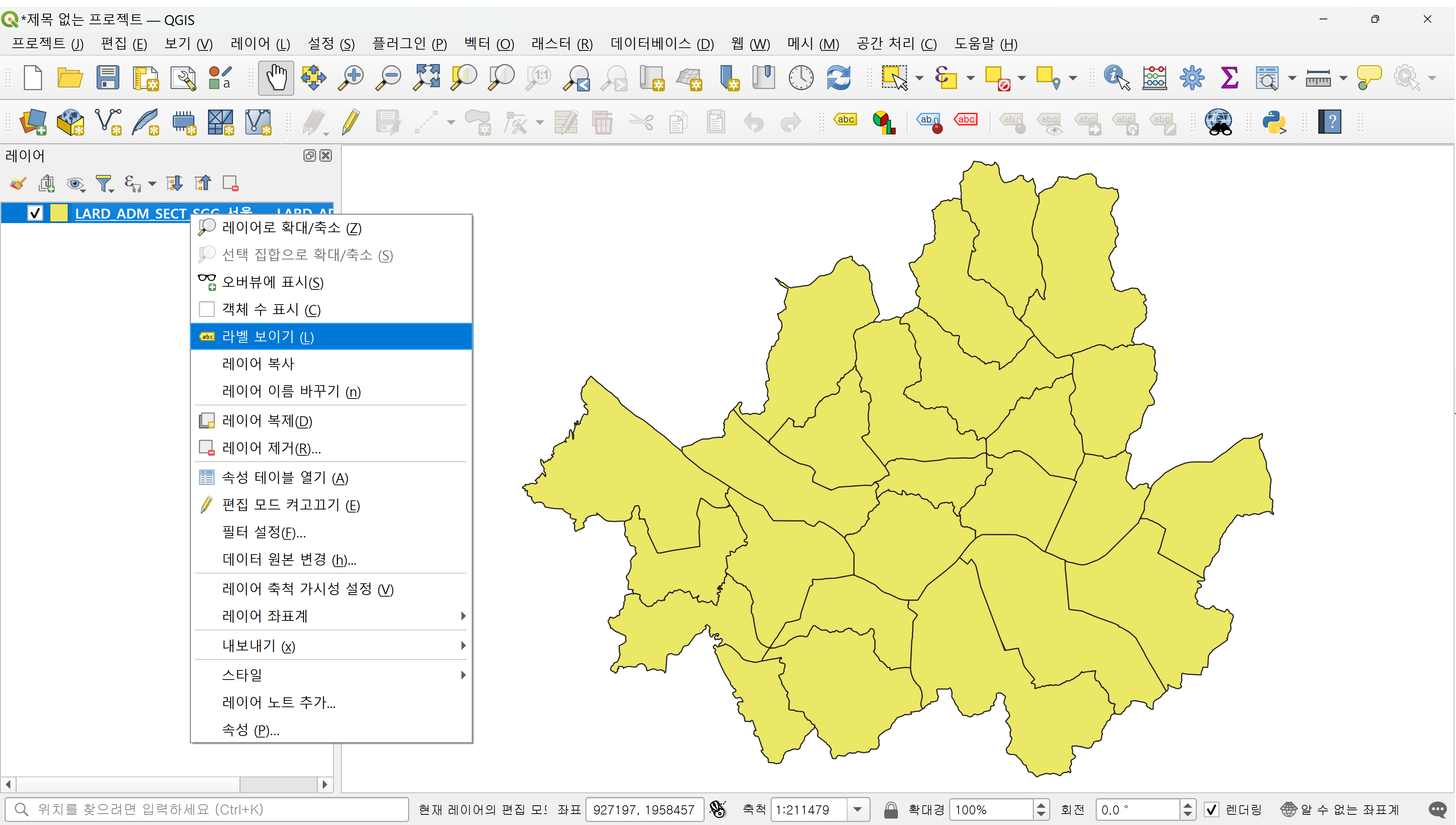The height and width of the screenshot is (825, 1456).
Task: Click 알 수 없는 좌표계 CRS button
Action: coord(1340,810)
